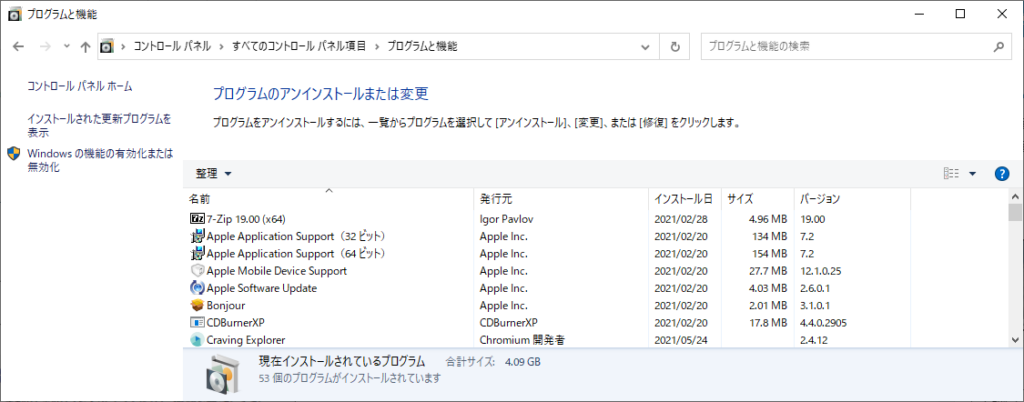Click version 4.4.0.2905
Screen dimensions: 1024x402
coord(824,322)
